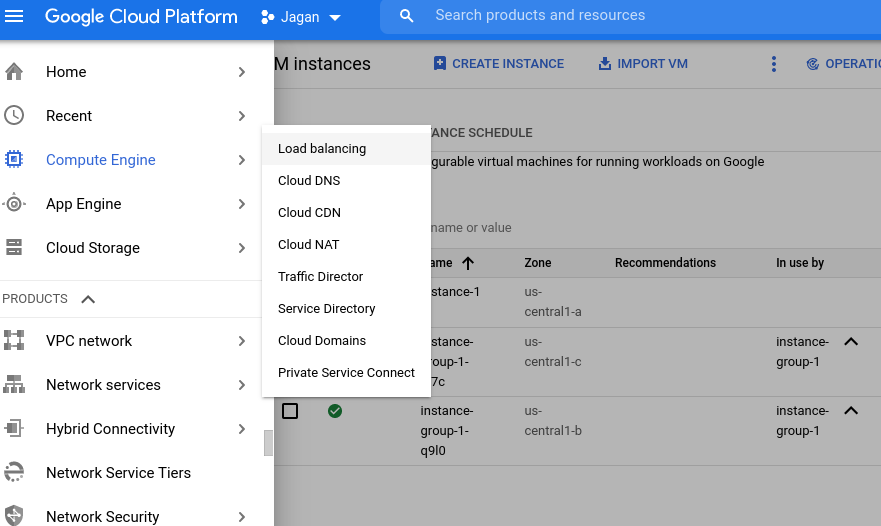Viewport: 881px width, 526px height.
Task: Click the OPERATIONS button
Action: (x=843, y=64)
